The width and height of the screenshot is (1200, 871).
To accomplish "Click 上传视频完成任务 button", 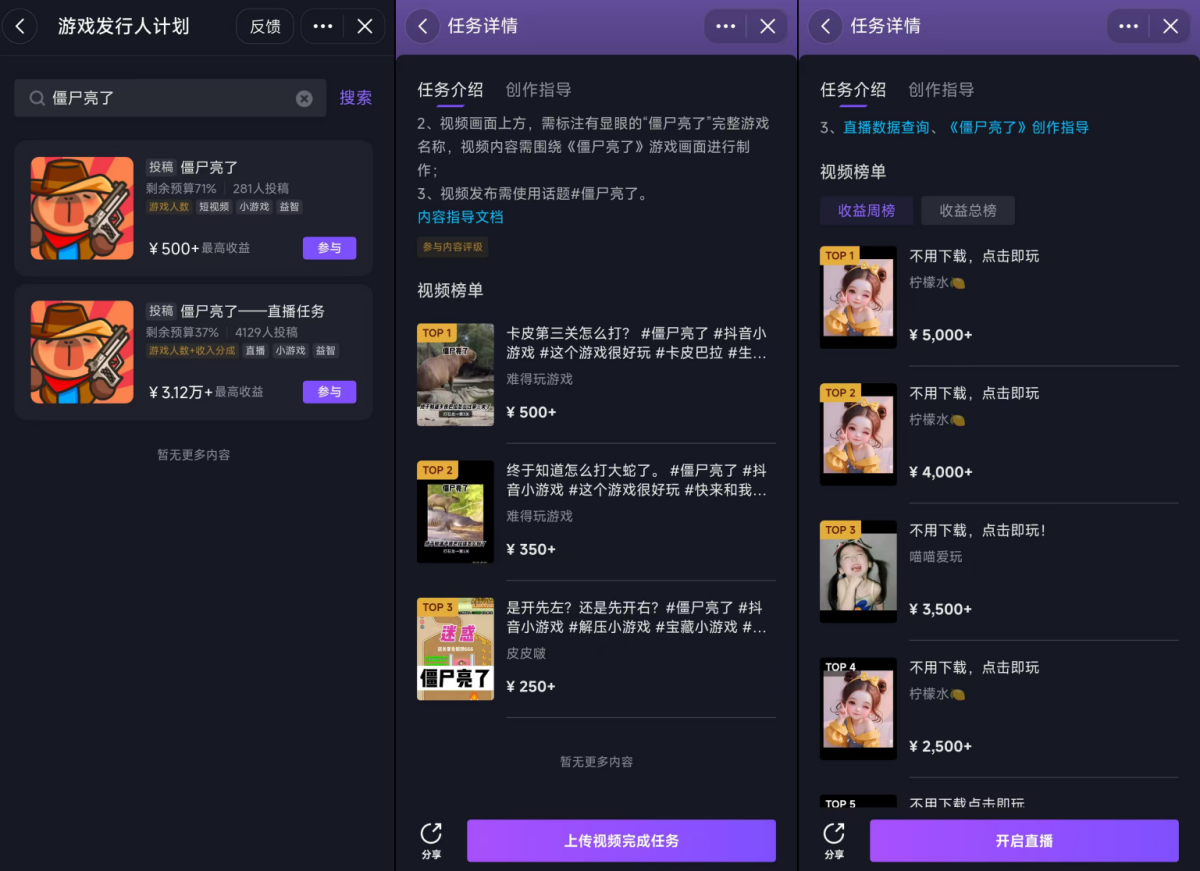I will point(621,841).
